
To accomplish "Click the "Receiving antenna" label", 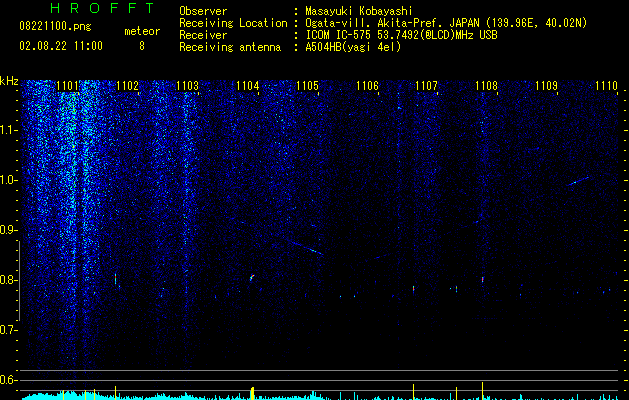I will point(230,47).
